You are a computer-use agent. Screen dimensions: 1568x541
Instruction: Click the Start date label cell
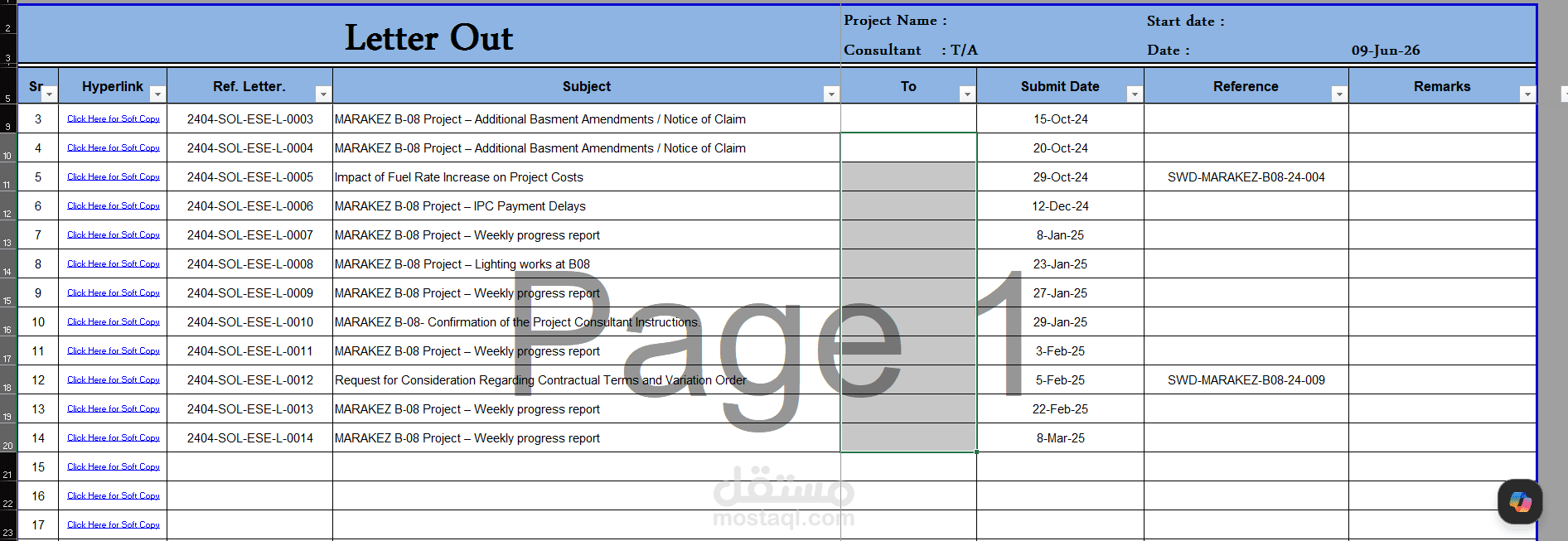click(1185, 22)
